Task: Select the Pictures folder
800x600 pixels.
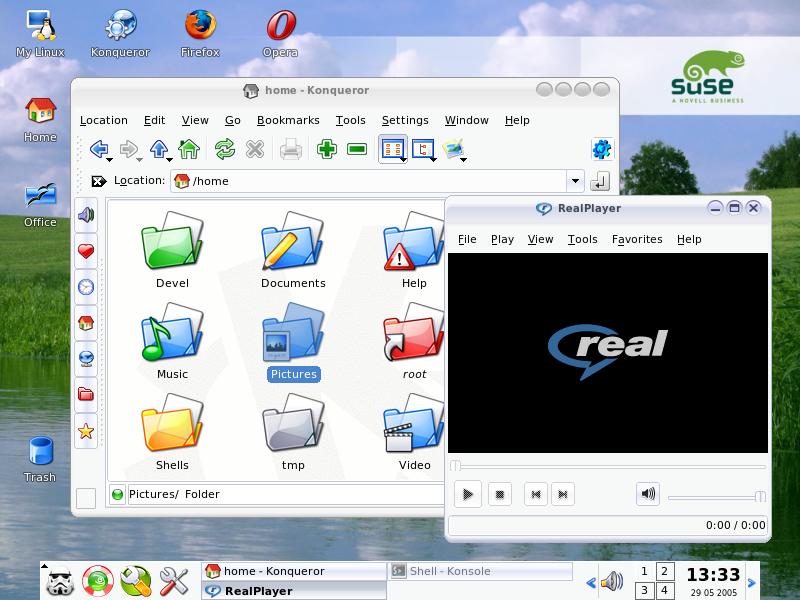Action: [293, 341]
